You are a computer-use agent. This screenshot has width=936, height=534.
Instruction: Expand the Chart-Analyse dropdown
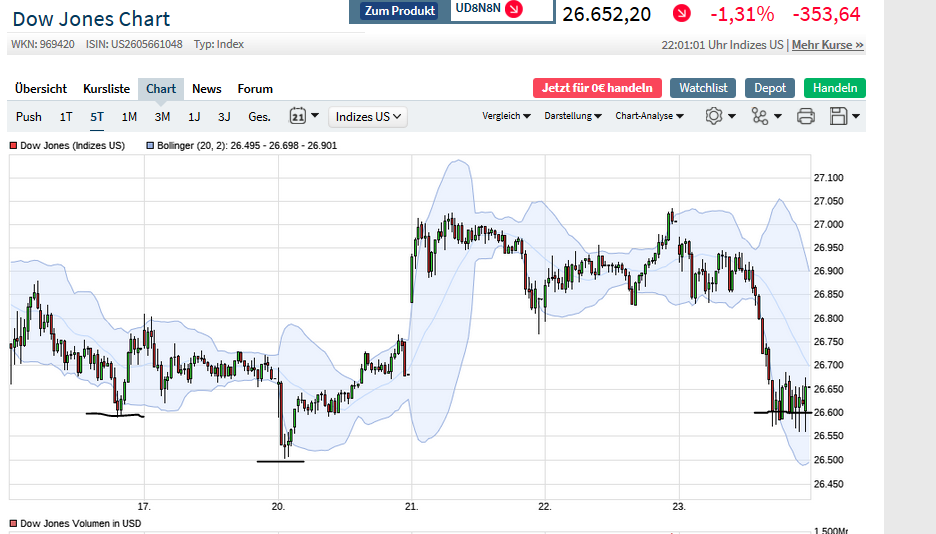pyautogui.click(x=649, y=116)
